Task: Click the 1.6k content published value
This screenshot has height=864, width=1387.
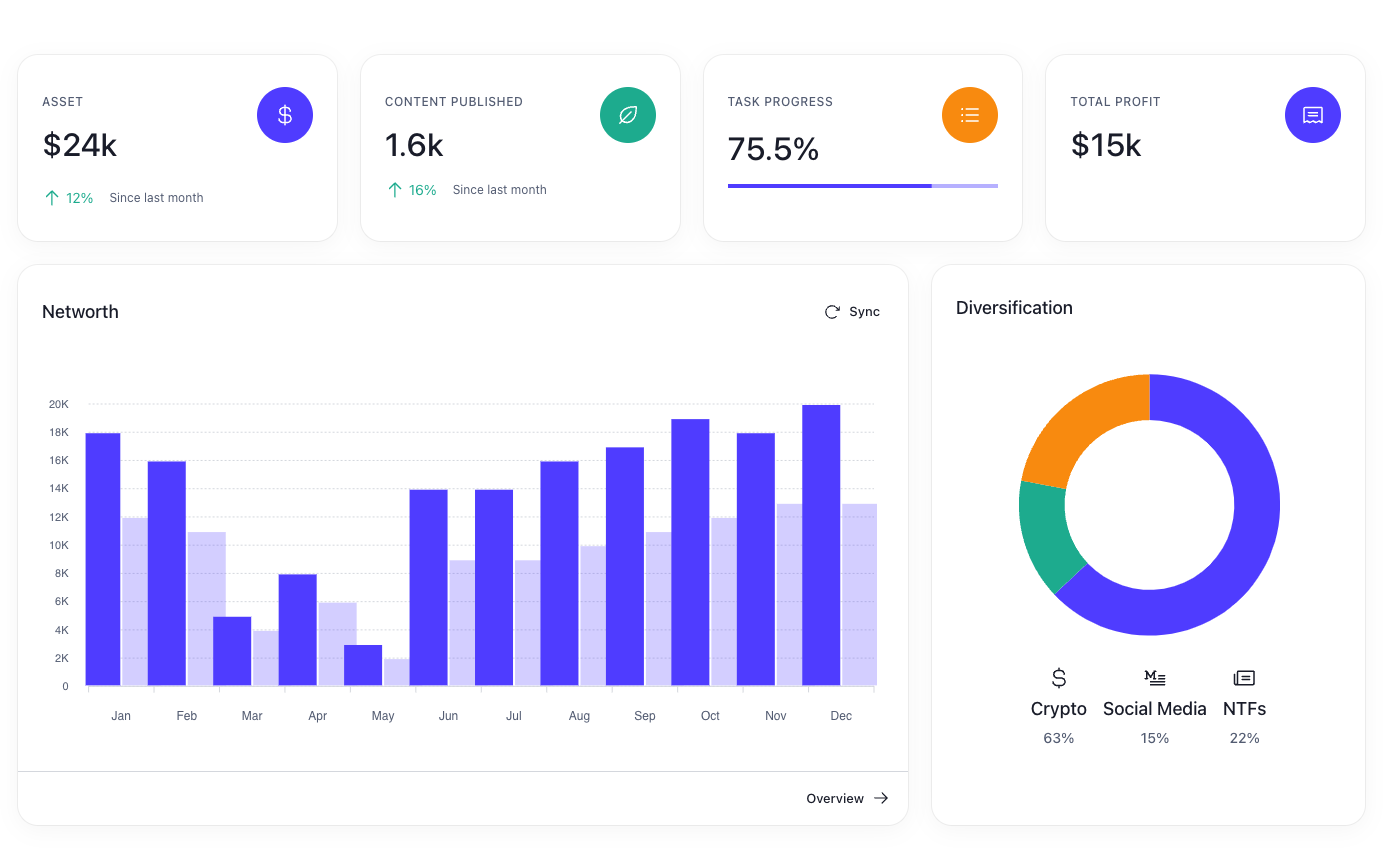Action: (x=414, y=145)
